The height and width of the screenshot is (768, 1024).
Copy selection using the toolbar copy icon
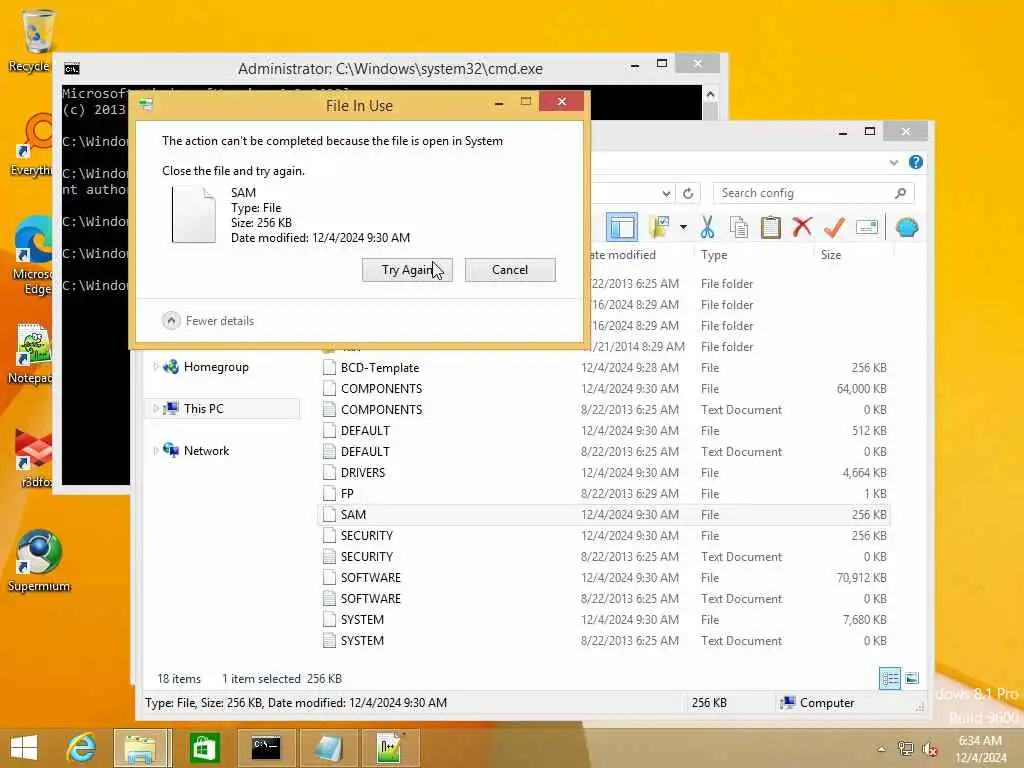[x=739, y=227]
